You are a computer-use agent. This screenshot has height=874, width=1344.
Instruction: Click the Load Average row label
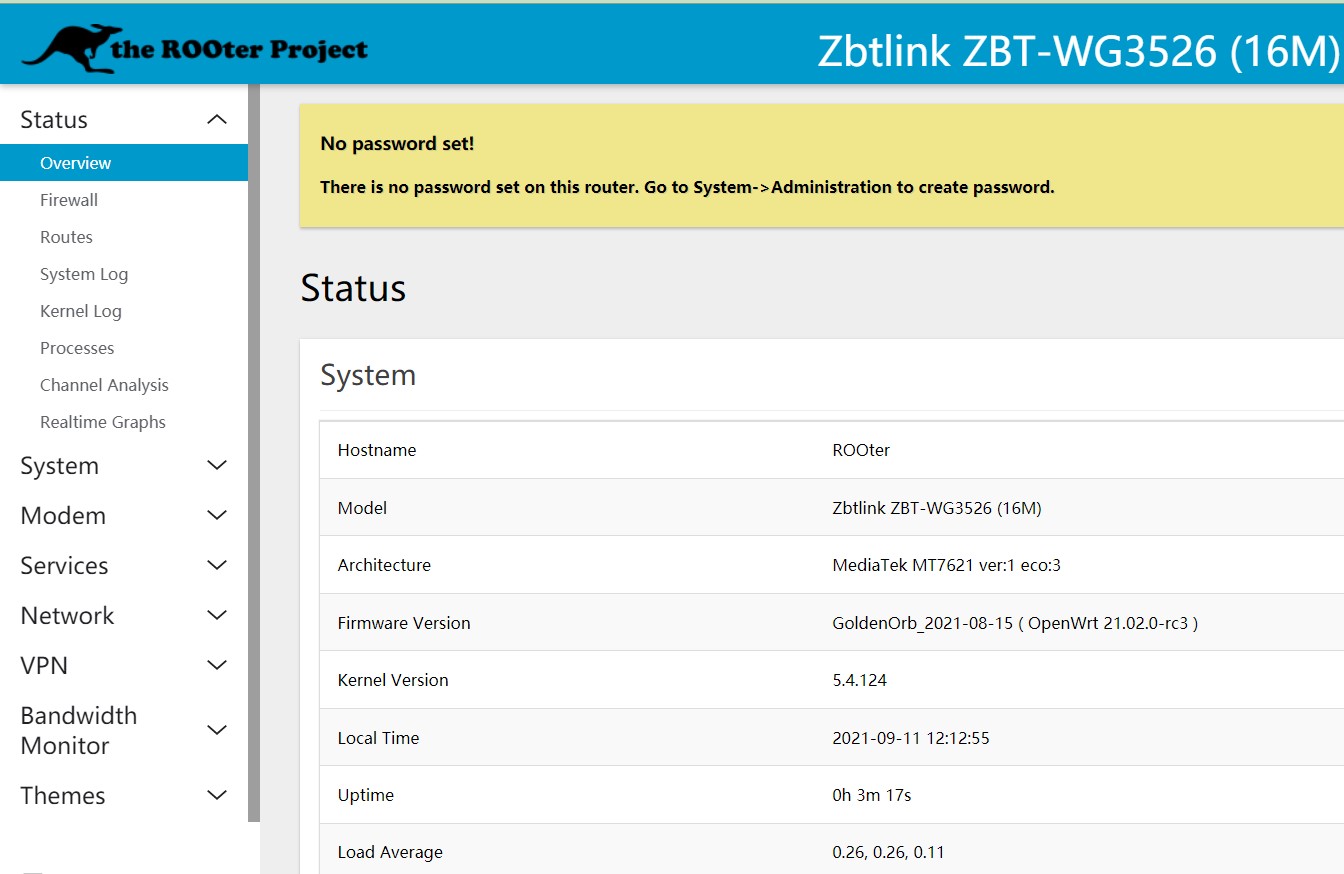pos(390,852)
